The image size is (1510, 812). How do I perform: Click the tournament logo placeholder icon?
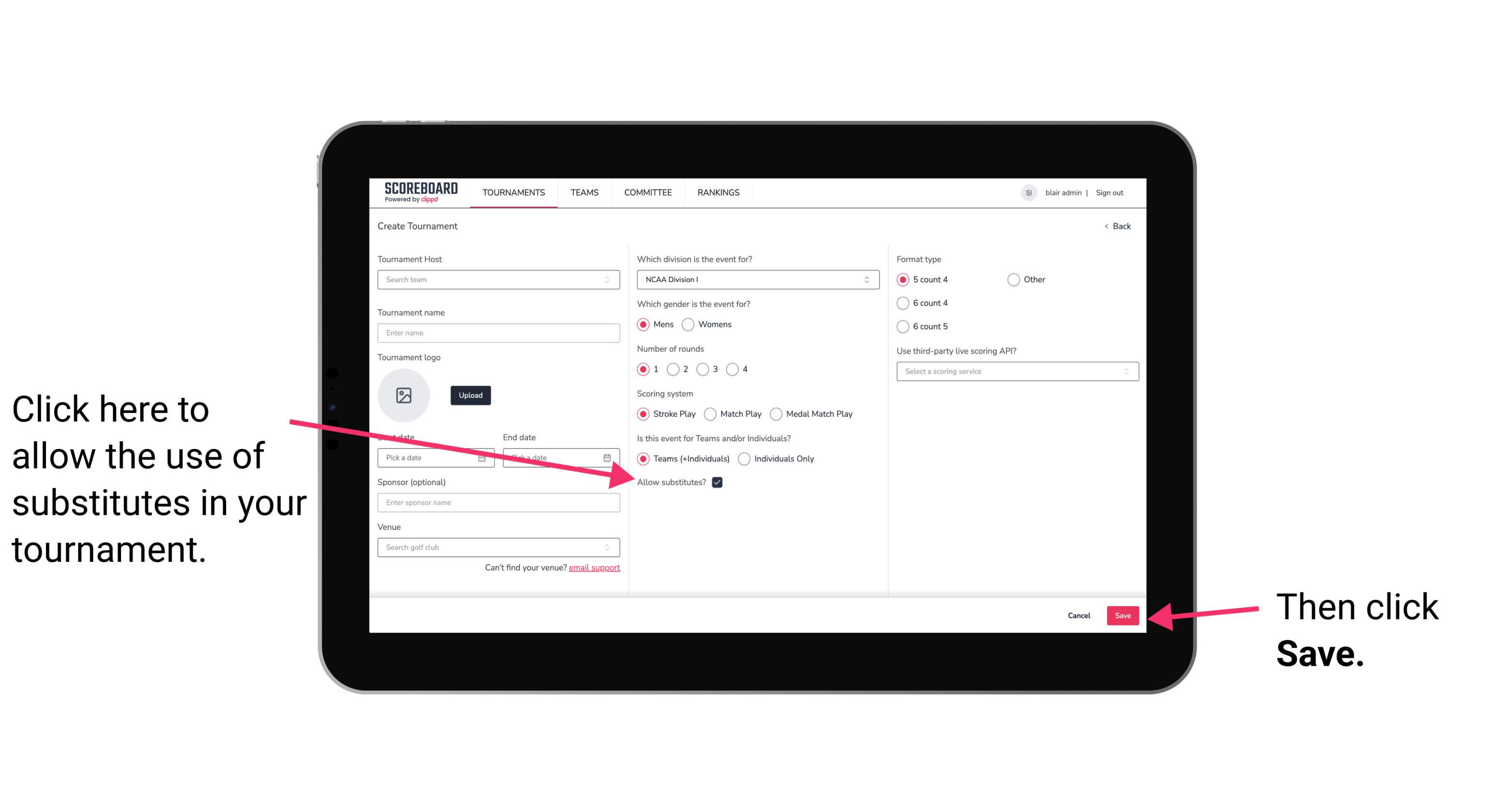pyautogui.click(x=404, y=394)
